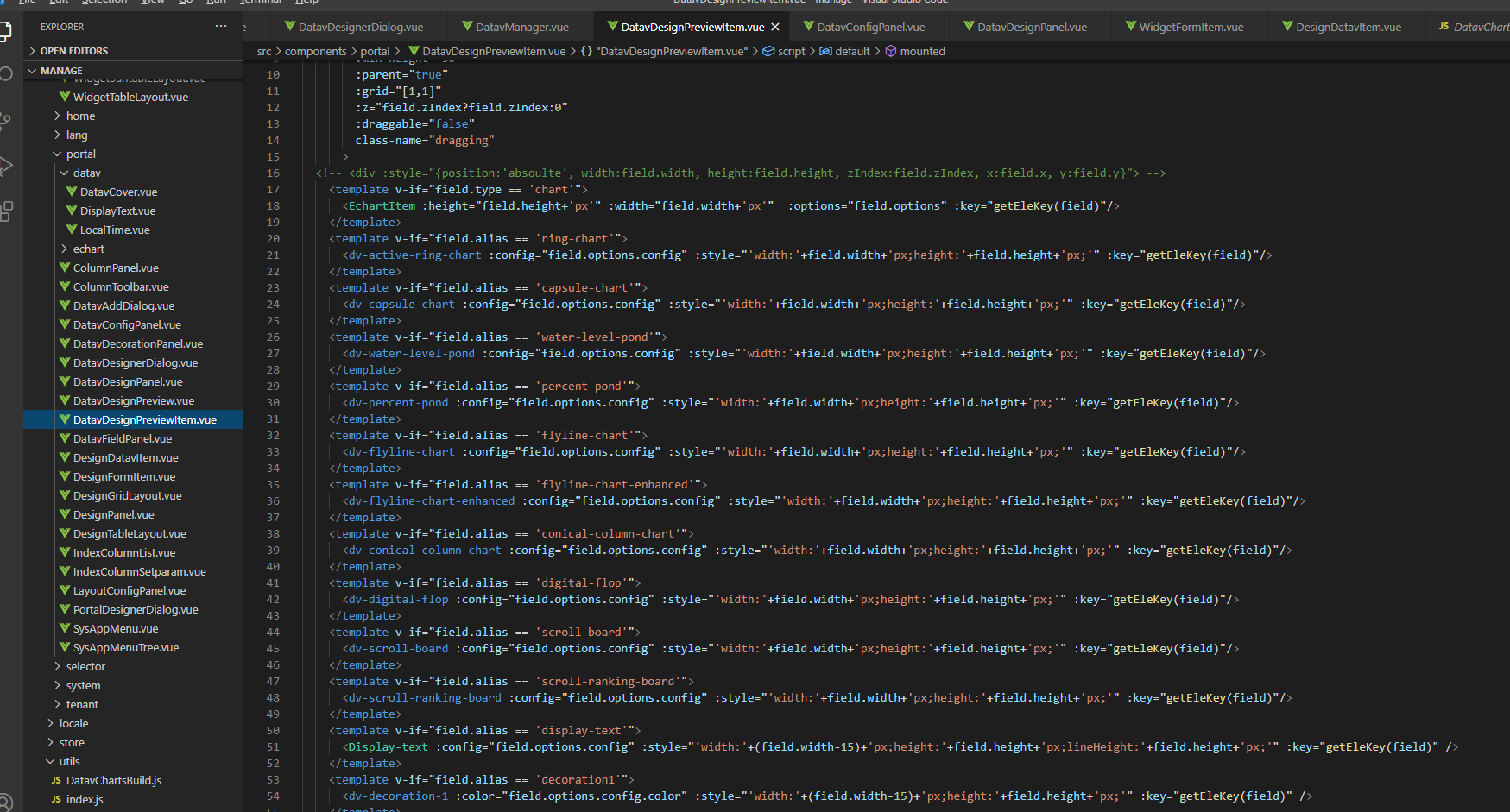Image resolution: width=1510 pixels, height=812 pixels.
Task: Open the Search view in activity bar
Action: click(4, 74)
